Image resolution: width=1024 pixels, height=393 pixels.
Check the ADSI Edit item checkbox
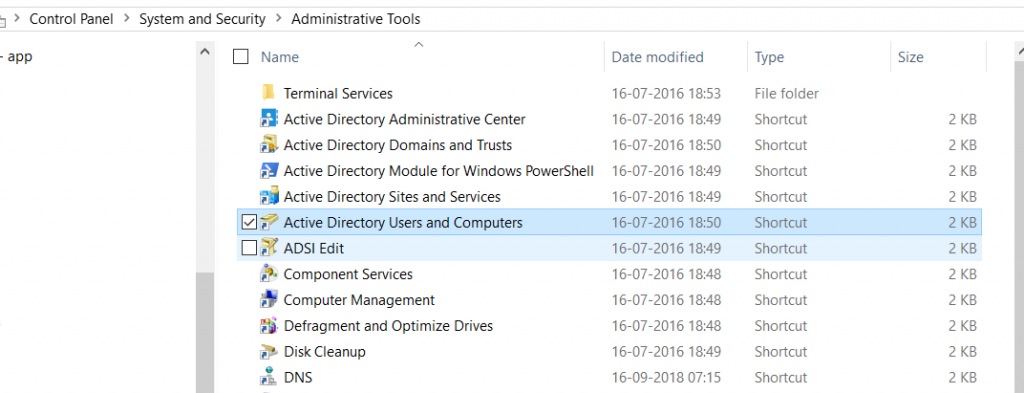[x=249, y=248]
